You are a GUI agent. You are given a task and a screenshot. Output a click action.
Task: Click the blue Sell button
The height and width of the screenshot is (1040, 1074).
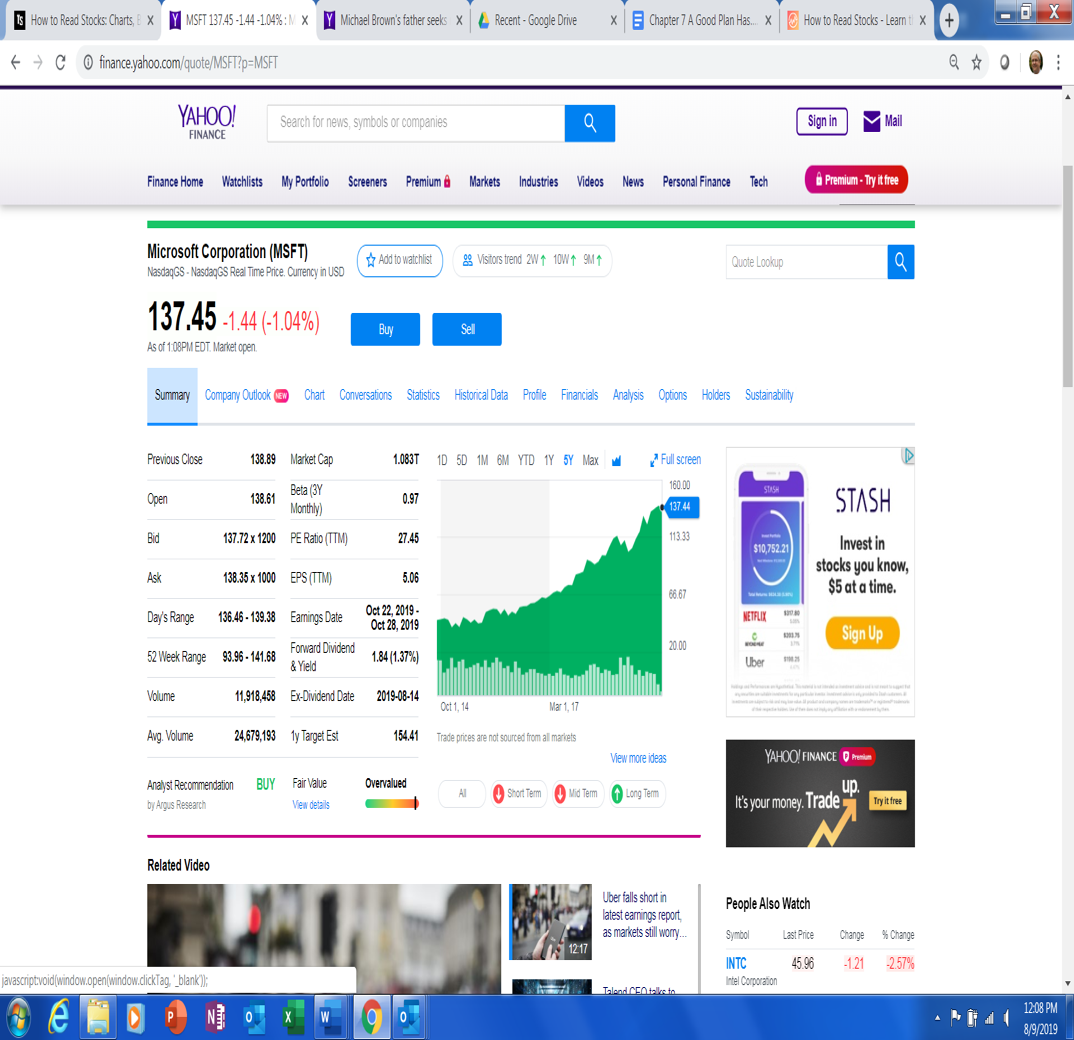click(x=467, y=330)
